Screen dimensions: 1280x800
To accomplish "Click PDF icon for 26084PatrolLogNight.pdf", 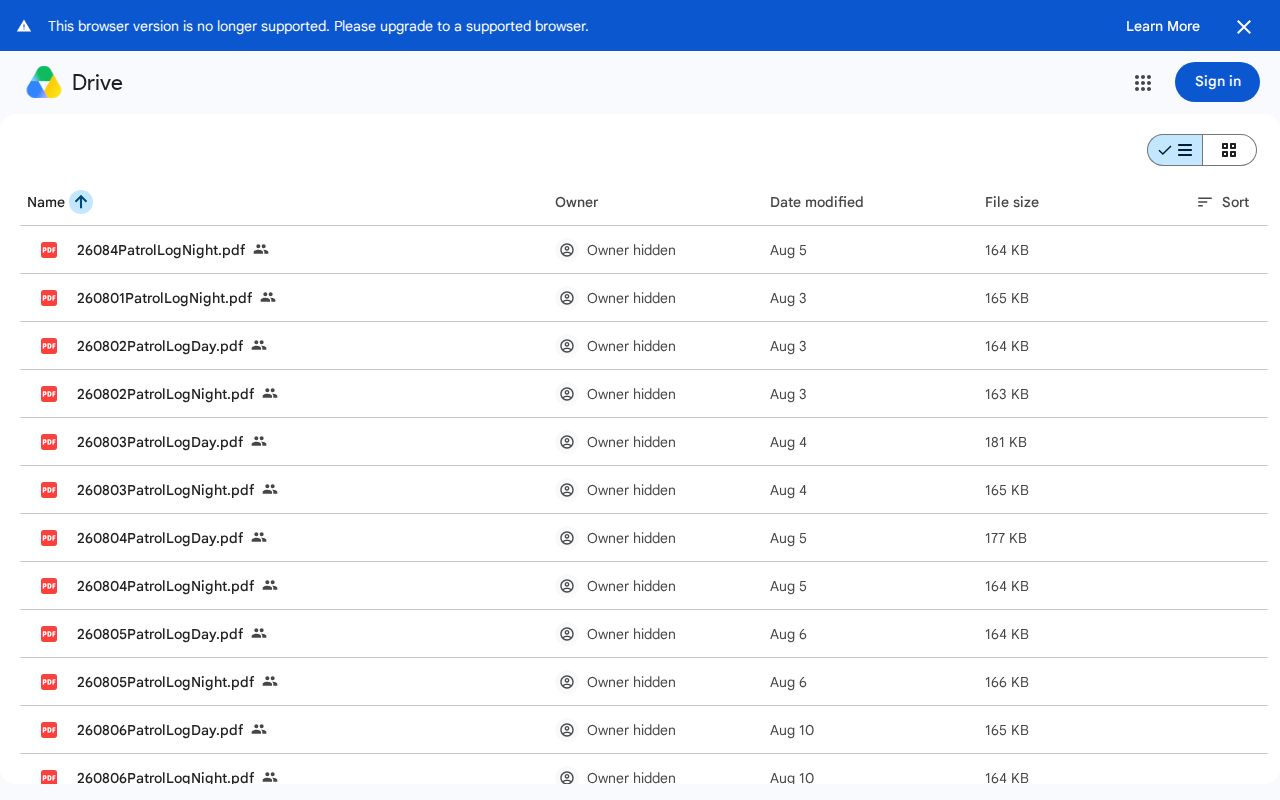I will point(49,250).
